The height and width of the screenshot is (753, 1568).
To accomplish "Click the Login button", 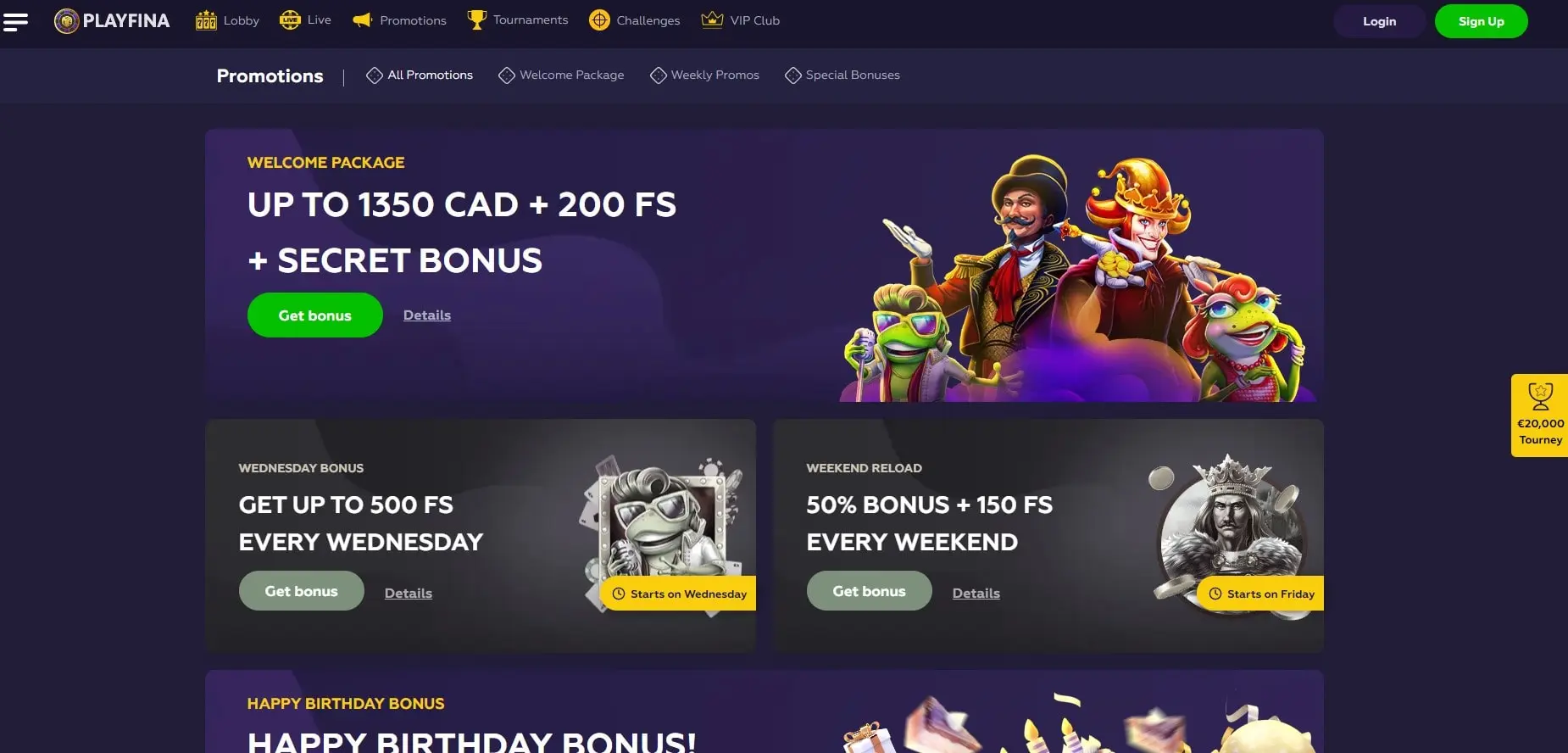I will point(1379,21).
